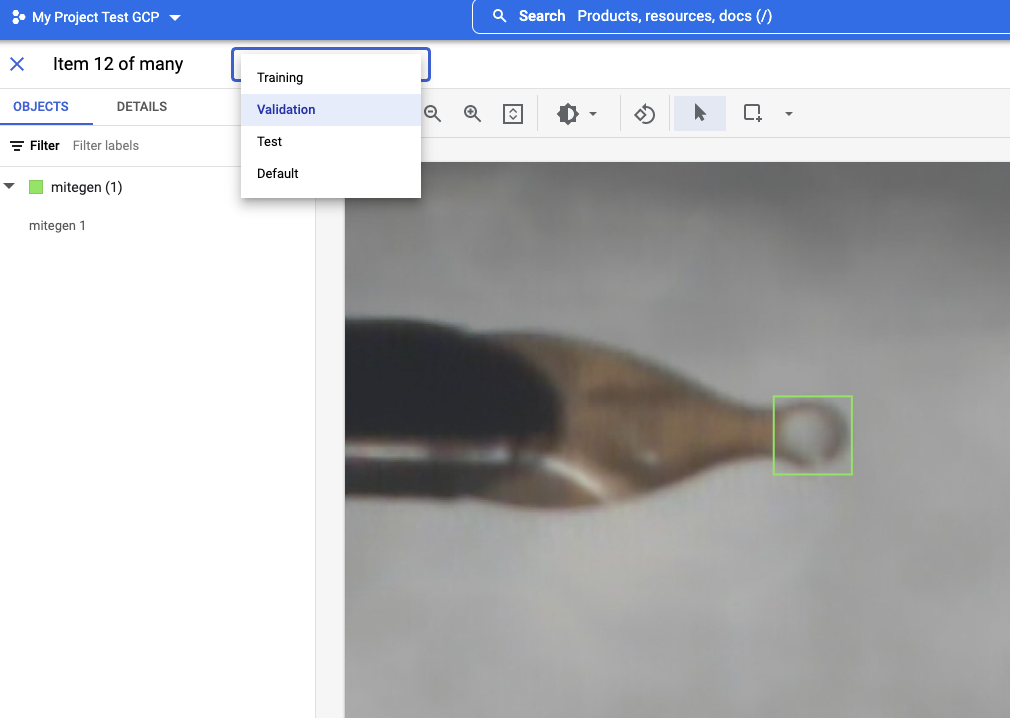Image resolution: width=1010 pixels, height=718 pixels.
Task: Select the add bounding box tool
Action: pos(752,113)
